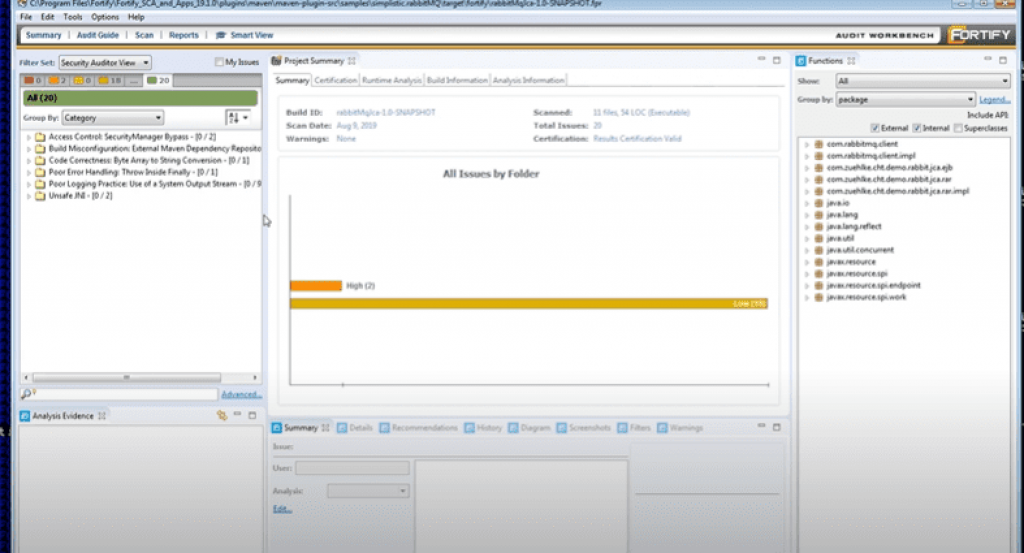The image size is (1024, 553).
Task: Open the Recommendations tab in issue panel
Action: (418, 428)
